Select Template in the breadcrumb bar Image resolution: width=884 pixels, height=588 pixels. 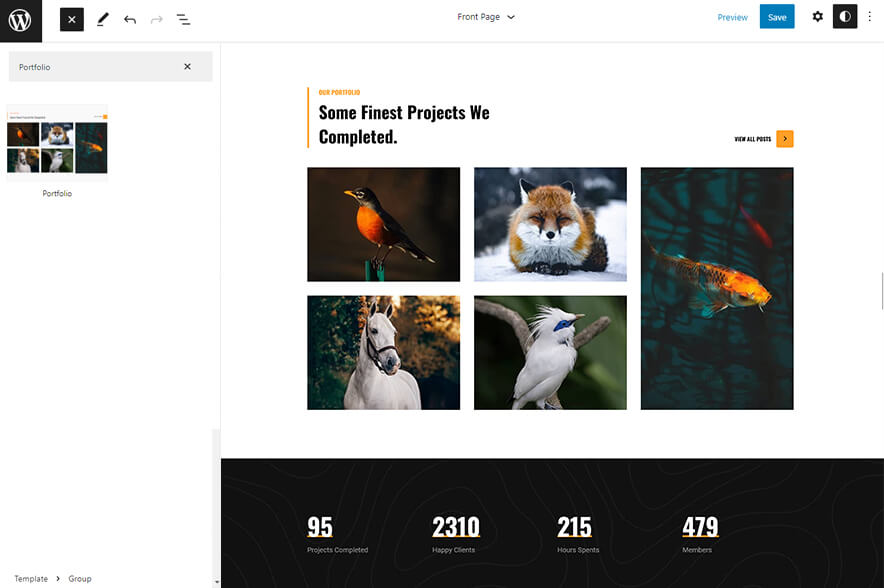coord(30,578)
